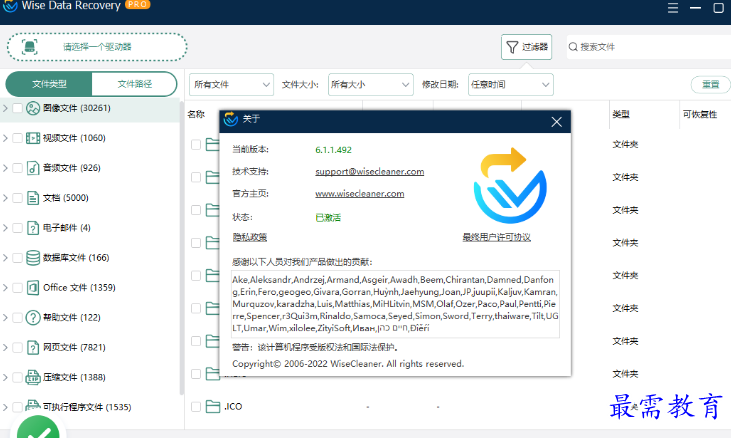The width and height of the screenshot is (731, 438).
Task: Open the www.wisecleaner.com homepage link
Action: pos(359,193)
